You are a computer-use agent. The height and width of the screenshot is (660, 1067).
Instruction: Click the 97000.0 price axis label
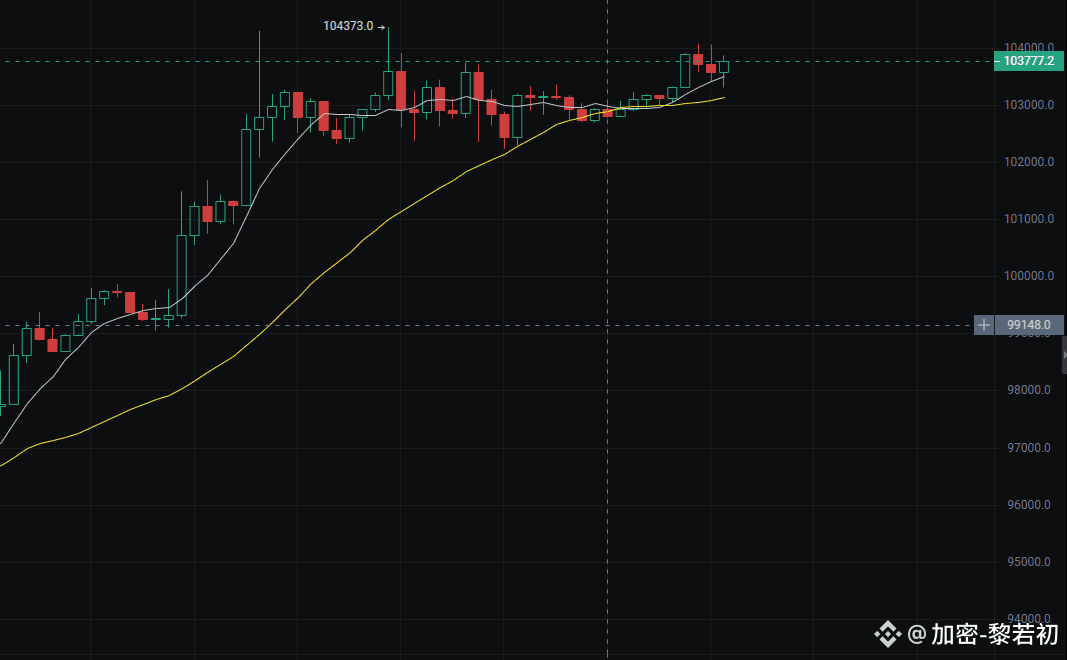pos(1029,448)
